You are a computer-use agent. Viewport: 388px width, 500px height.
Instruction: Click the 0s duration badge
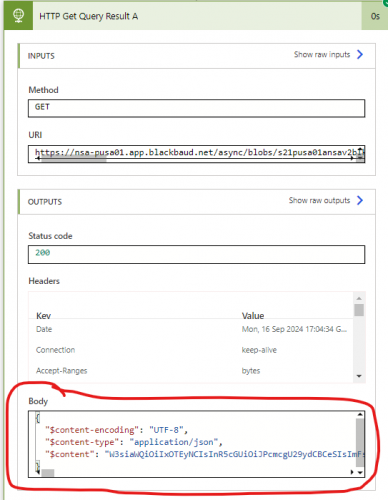coord(375,16)
